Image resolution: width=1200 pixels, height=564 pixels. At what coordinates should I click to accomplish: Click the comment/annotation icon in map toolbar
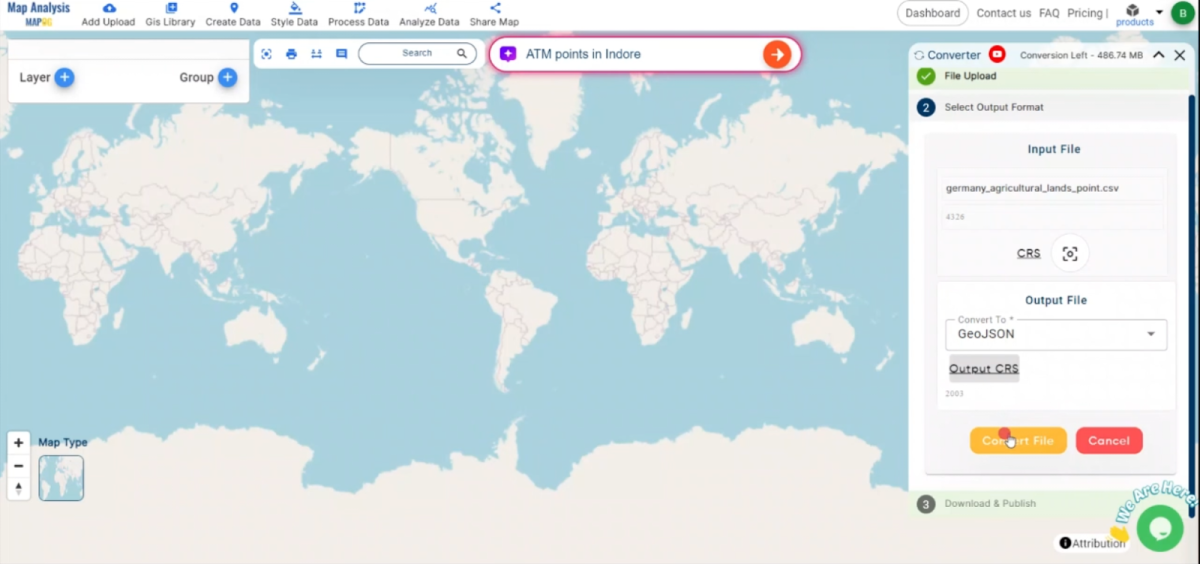click(x=341, y=54)
